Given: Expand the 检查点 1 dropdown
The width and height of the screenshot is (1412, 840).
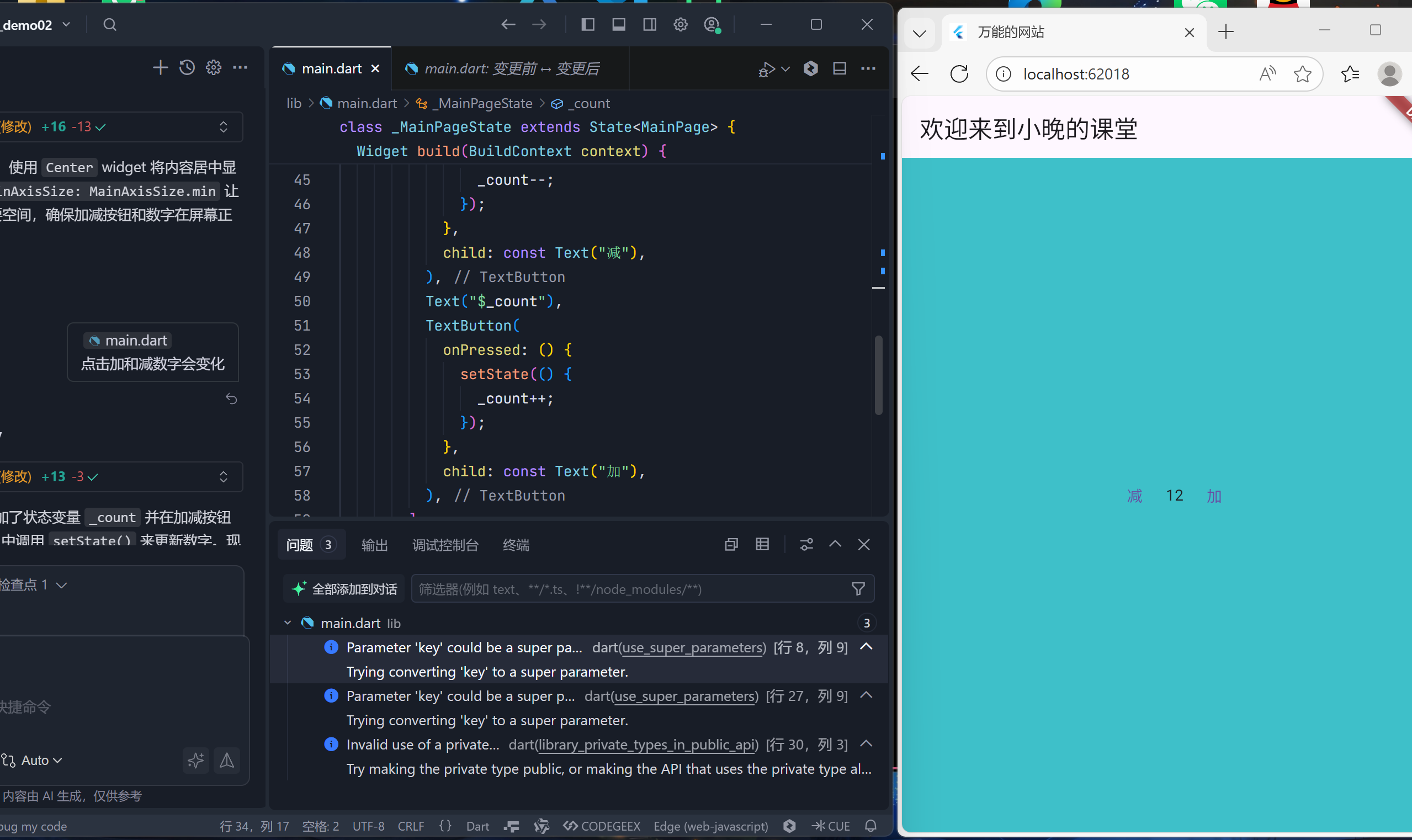Looking at the screenshot, I should click(x=61, y=584).
